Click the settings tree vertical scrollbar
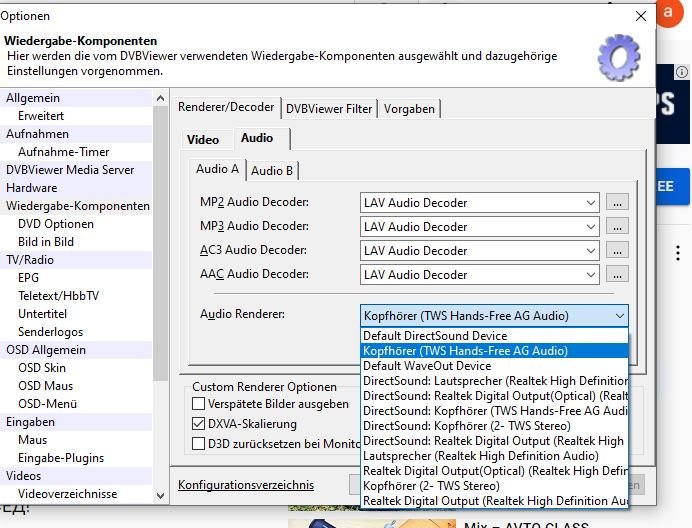The width and height of the screenshot is (692, 528). [160, 250]
